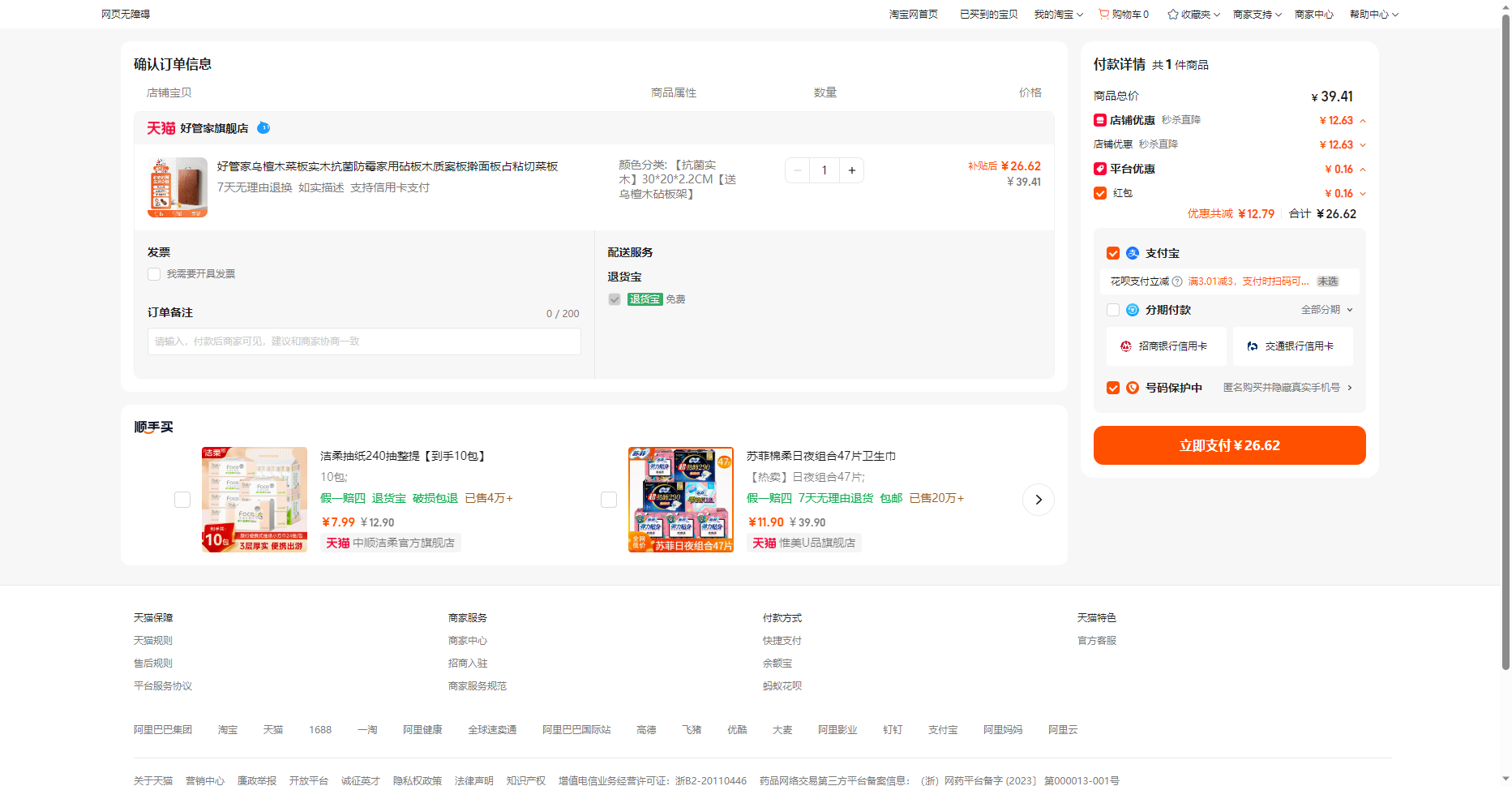Click the Bank of Communications logo
Image resolution: width=1512 pixels, height=786 pixels.
coord(1253,346)
